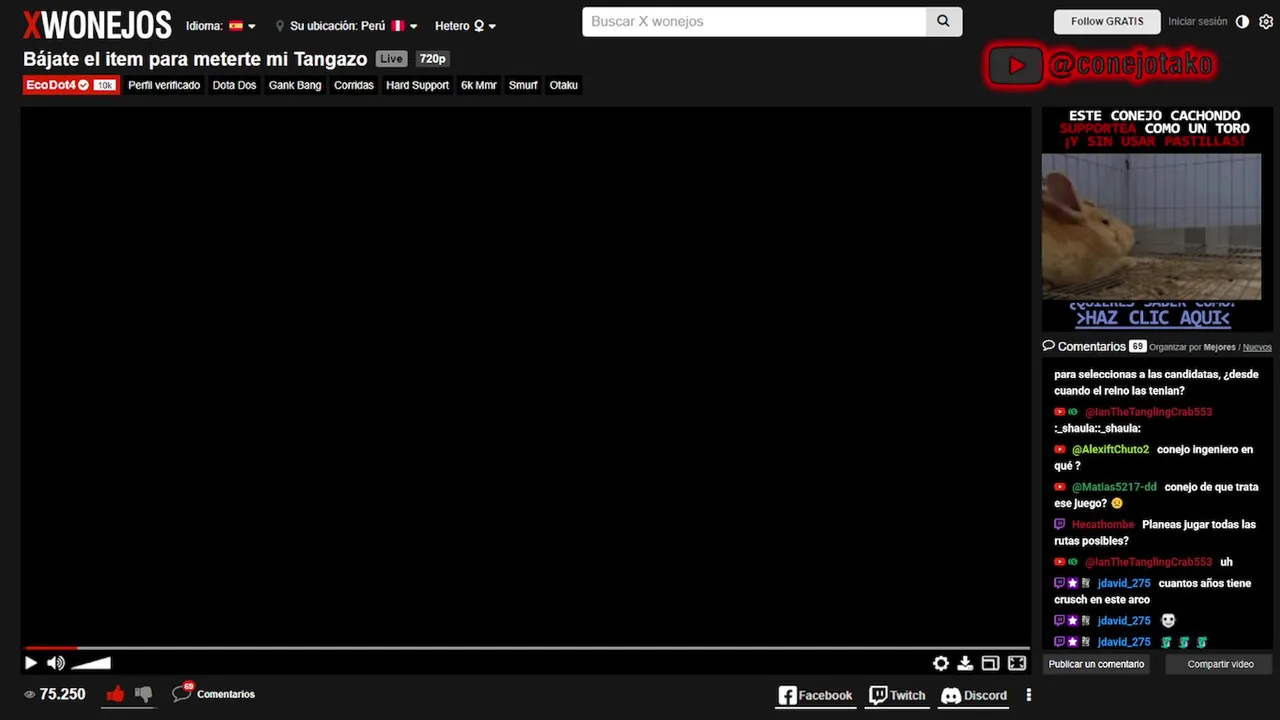This screenshot has width=1280, height=720.
Task: Click username Hecathombe in chat
Action: (1103, 525)
